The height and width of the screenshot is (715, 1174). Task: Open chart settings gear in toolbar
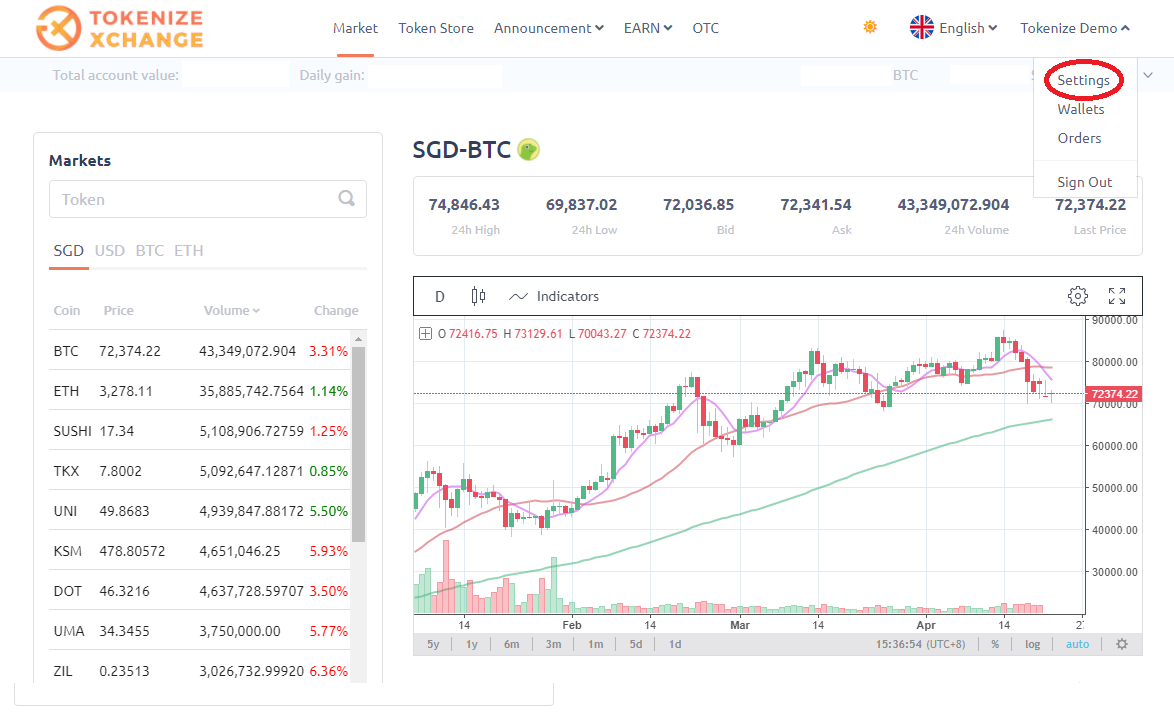(x=1077, y=296)
